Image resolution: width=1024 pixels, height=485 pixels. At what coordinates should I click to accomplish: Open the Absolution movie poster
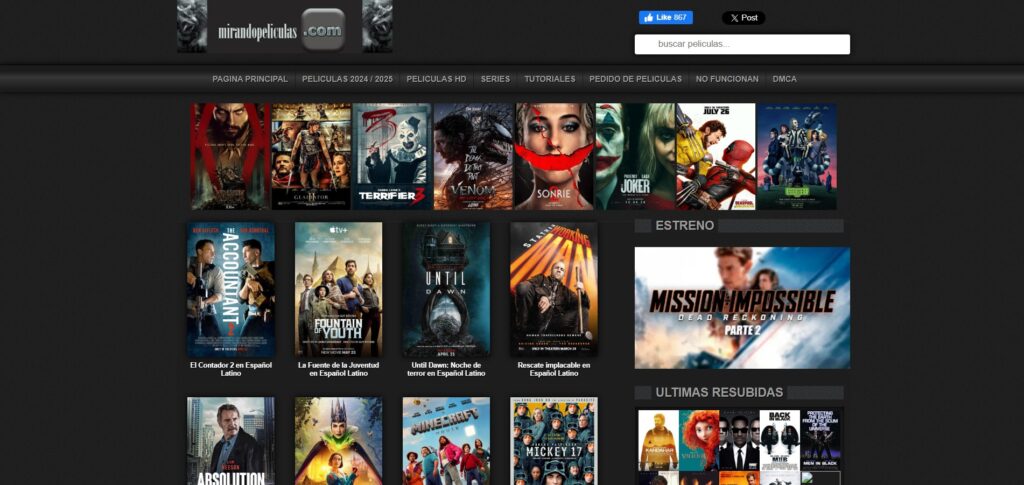(x=231, y=441)
